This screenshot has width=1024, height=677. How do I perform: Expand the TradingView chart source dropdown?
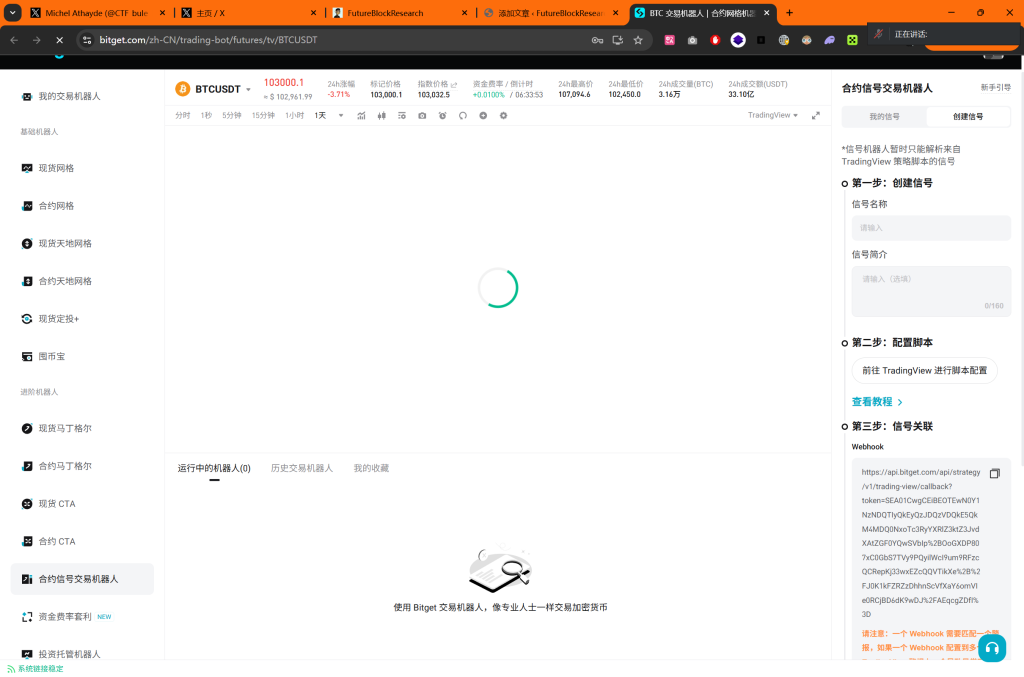[x=773, y=116]
